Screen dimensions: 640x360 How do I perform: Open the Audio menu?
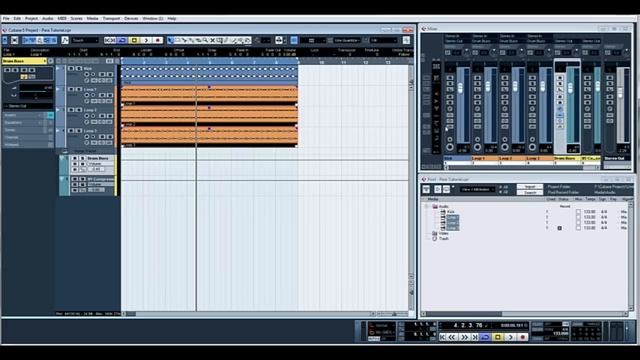pyautogui.click(x=48, y=18)
